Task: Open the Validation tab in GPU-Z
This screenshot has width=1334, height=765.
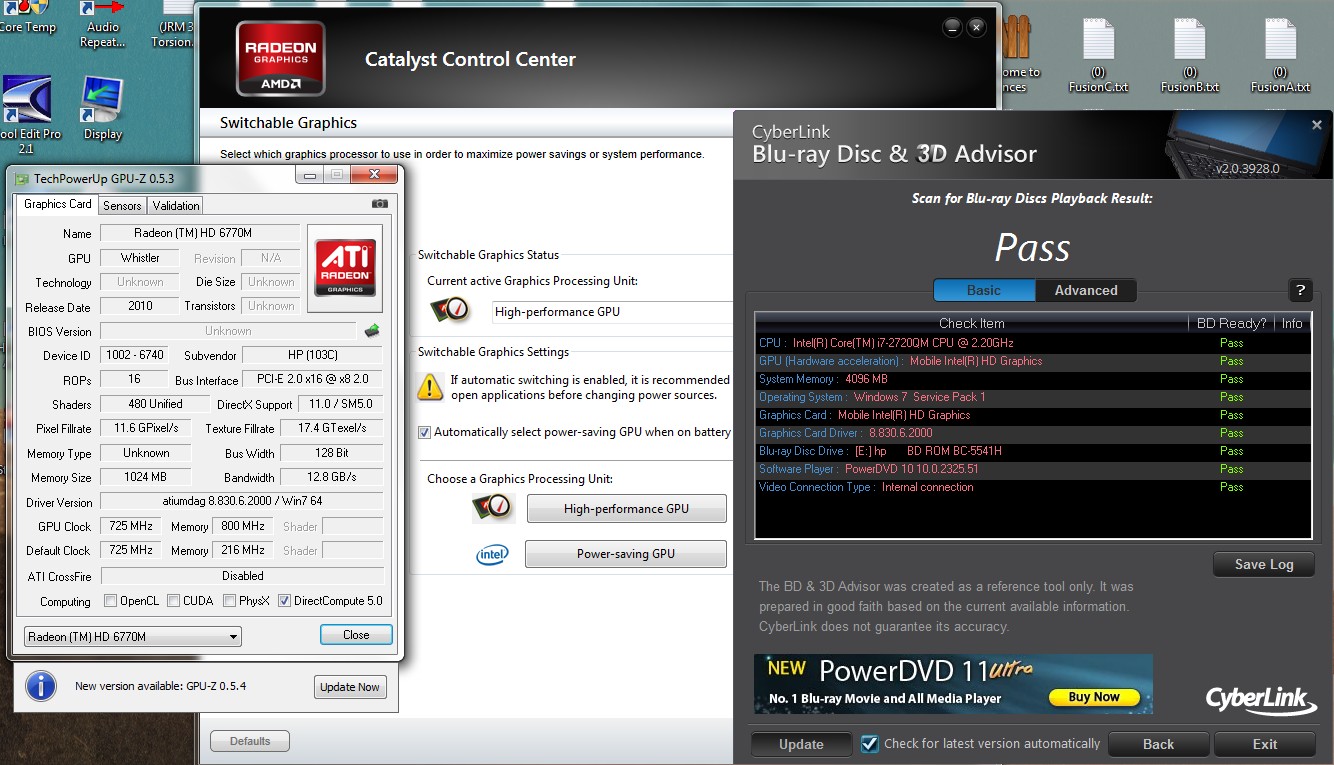Action: pos(176,205)
